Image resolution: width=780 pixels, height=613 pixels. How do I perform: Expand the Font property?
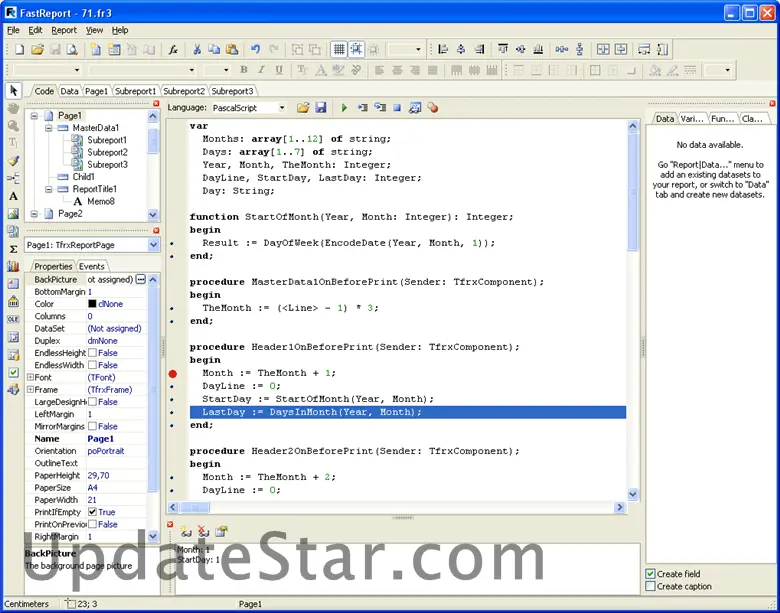tap(30, 378)
